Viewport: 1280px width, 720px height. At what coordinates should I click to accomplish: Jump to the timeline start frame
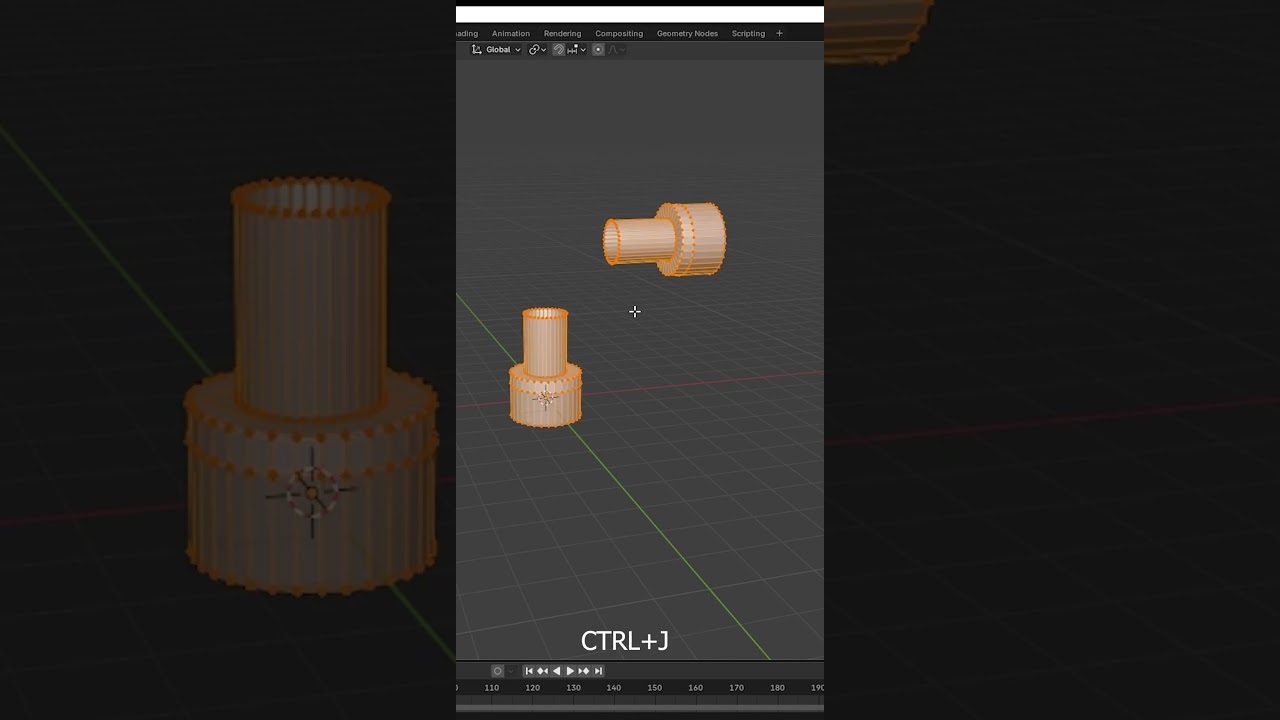coord(529,671)
